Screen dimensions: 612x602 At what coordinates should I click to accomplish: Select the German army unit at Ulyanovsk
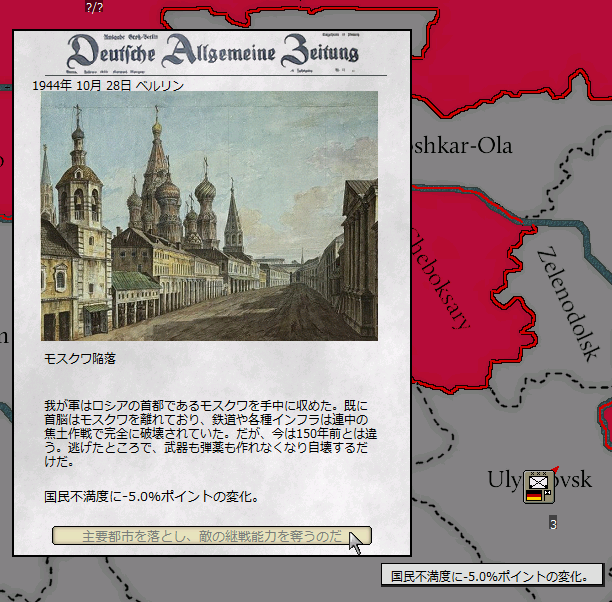[539, 486]
